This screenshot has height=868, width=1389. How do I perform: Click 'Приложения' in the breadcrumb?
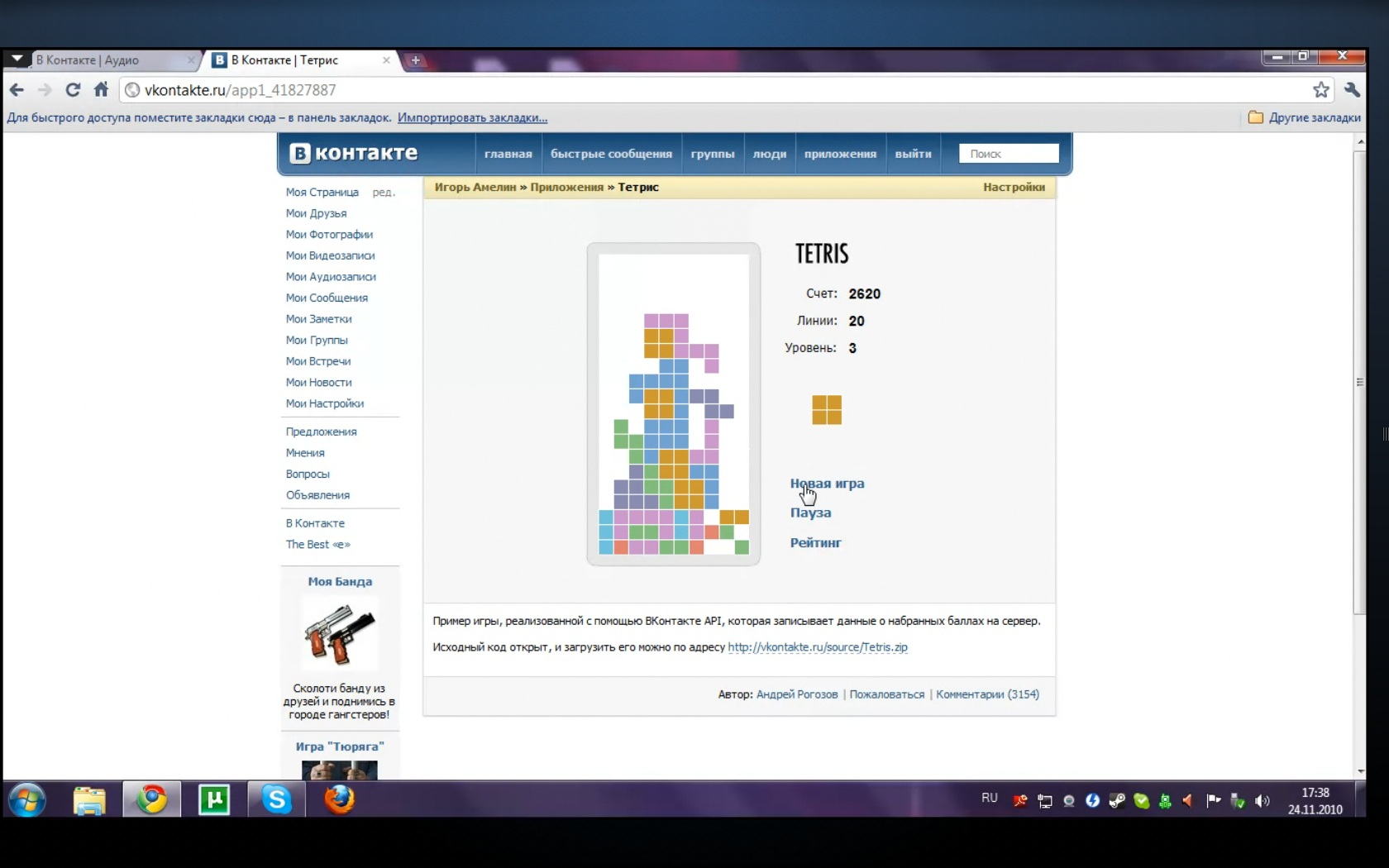(x=567, y=187)
